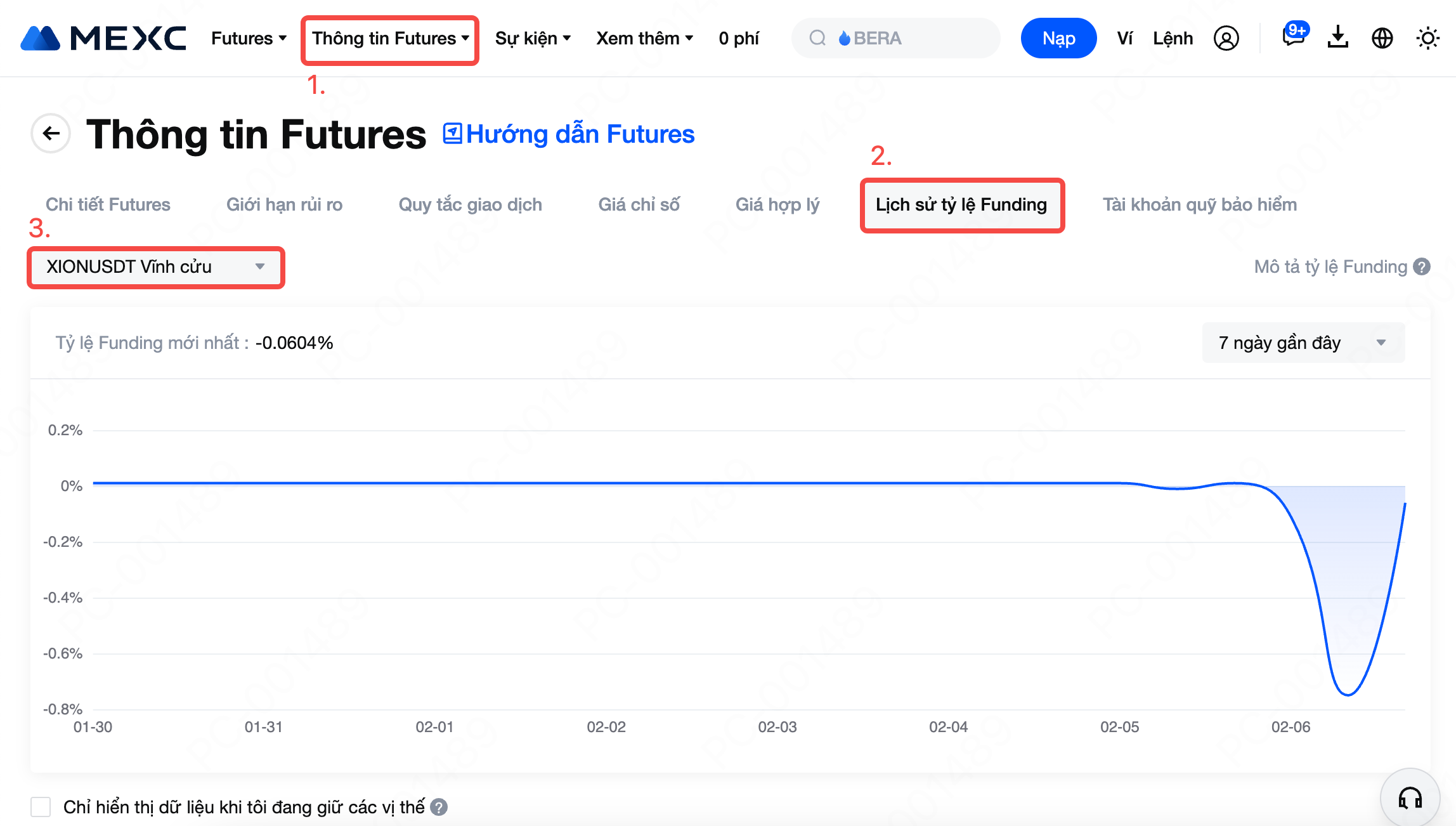The height and width of the screenshot is (826, 1456).
Task: Switch to the Giới hạn rủi ro tab
Action: tap(284, 204)
